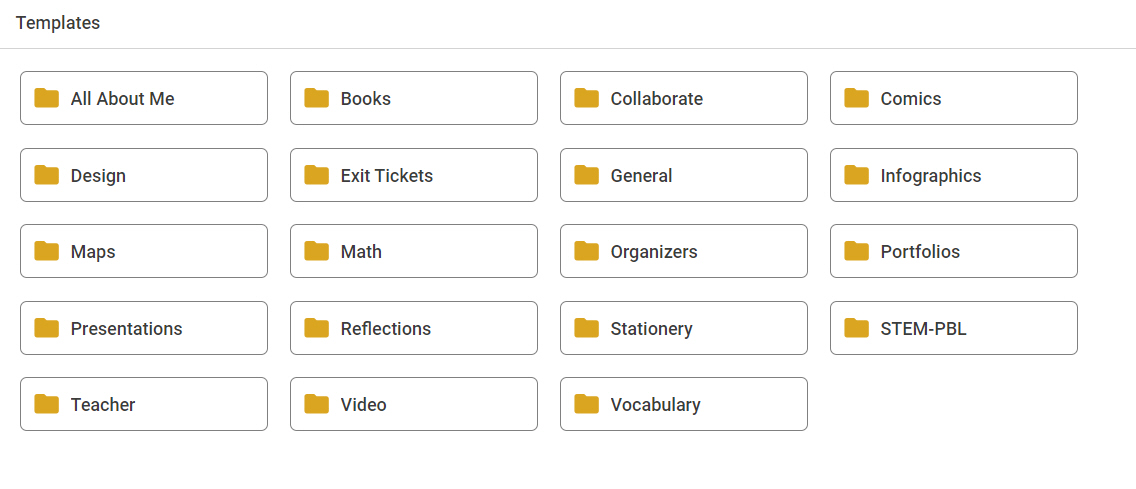
Task: Open the All About Me templates folder
Action: click(x=144, y=98)
